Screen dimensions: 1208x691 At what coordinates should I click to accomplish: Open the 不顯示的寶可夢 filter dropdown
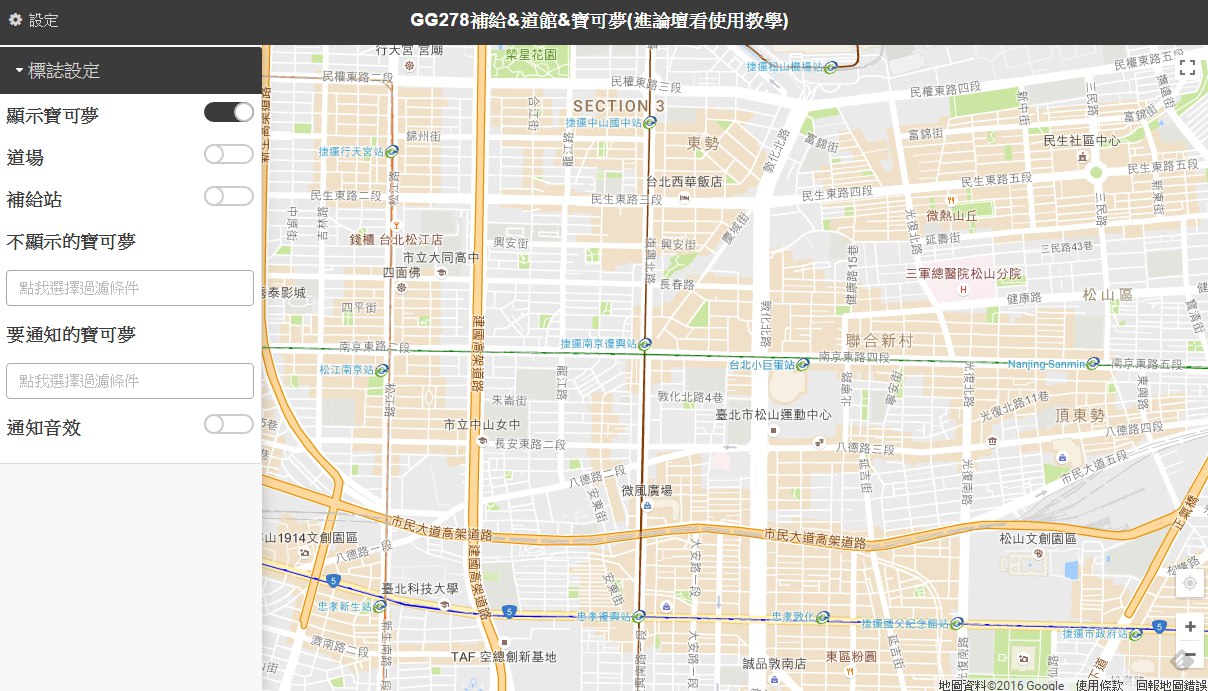click(x=130, y=288)
